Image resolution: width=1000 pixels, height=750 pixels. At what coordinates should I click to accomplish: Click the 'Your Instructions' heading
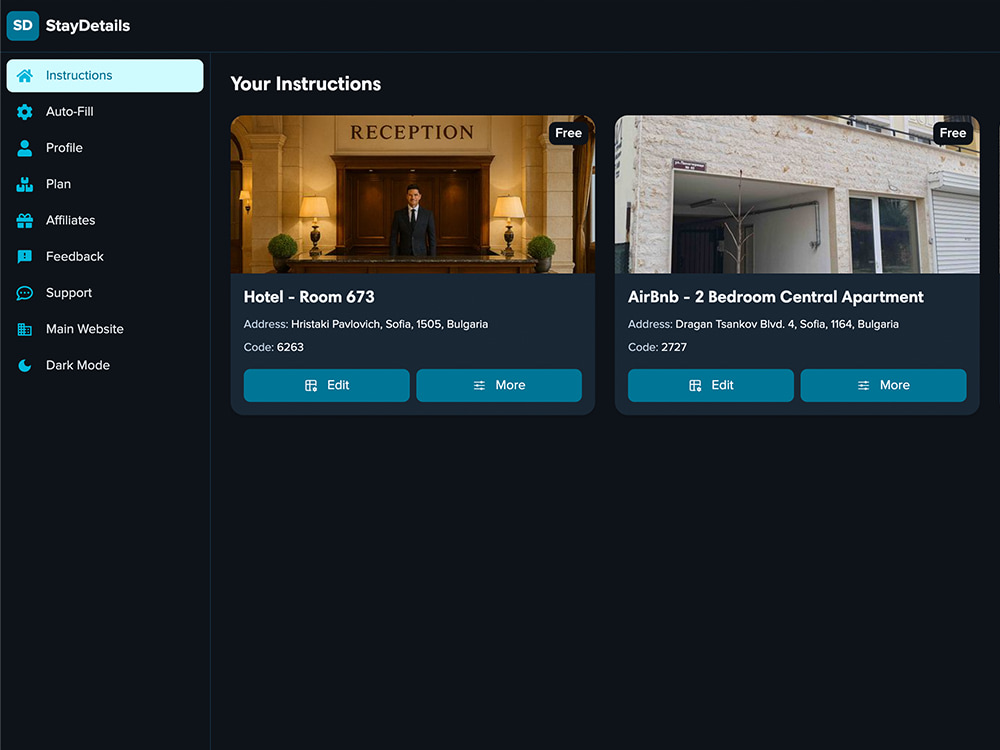coord(305,84)
